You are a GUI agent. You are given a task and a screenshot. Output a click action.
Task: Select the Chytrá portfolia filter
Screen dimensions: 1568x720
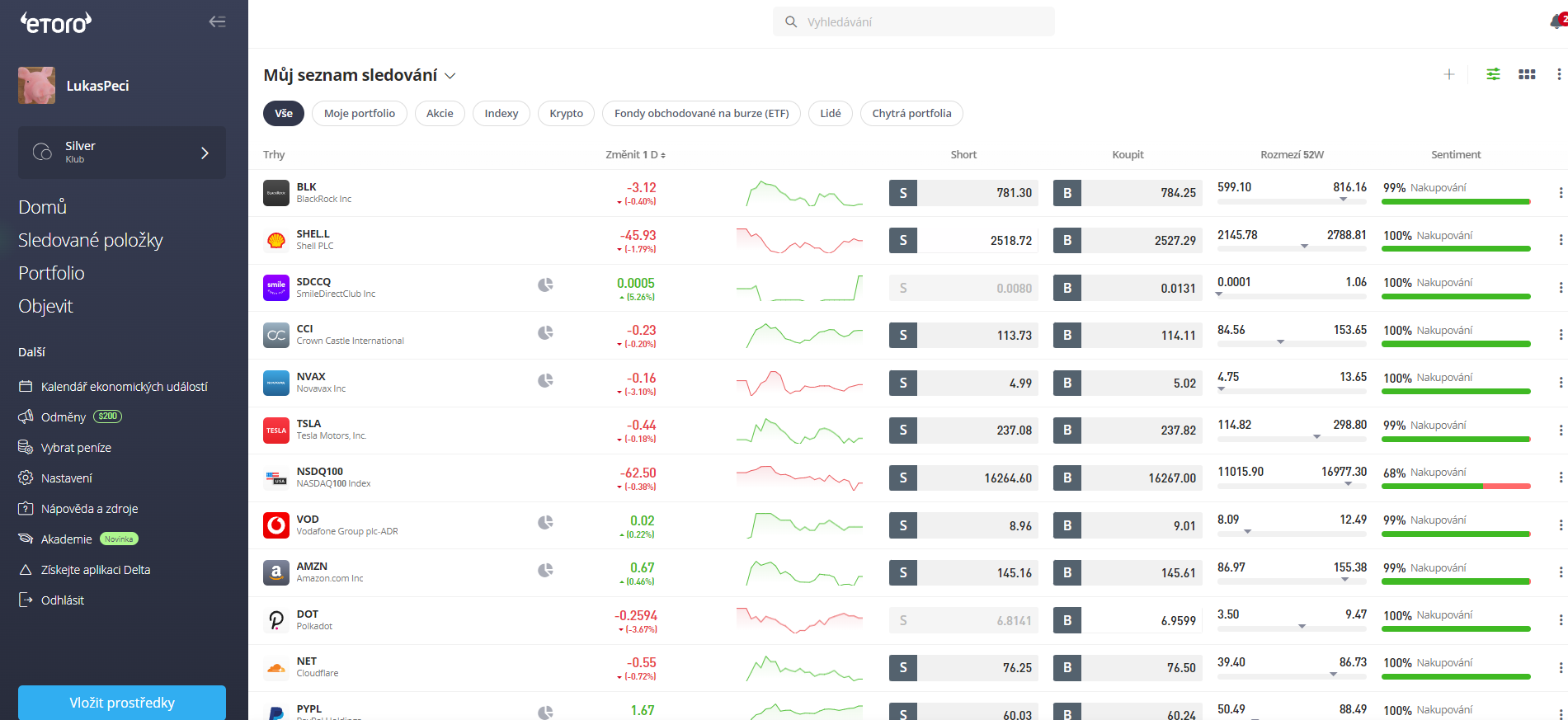911,113
